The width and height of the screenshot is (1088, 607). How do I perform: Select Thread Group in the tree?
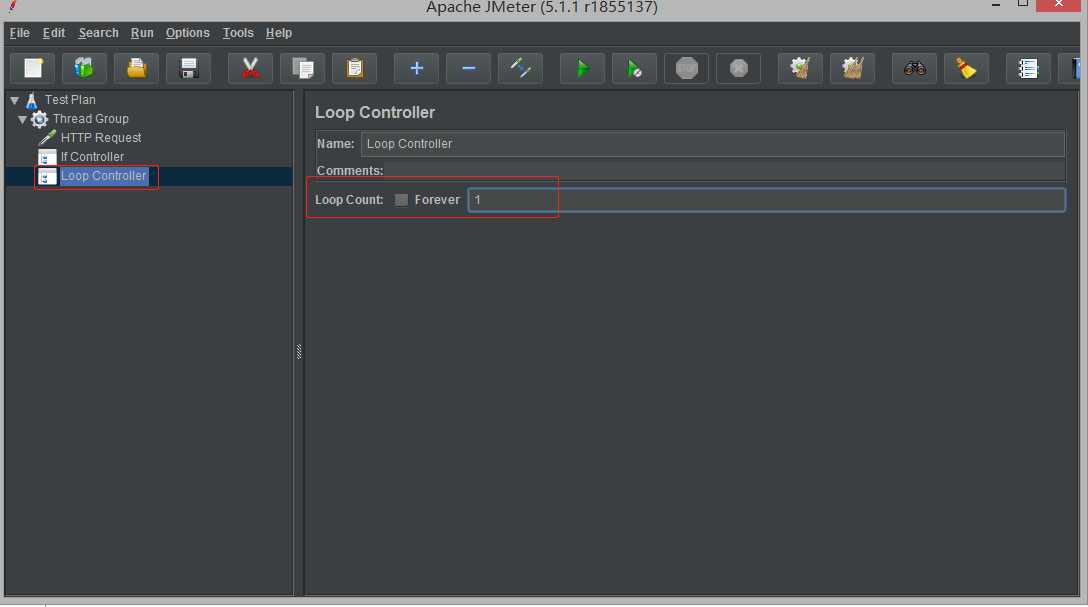pyautogui.click(x=90, y=119)
